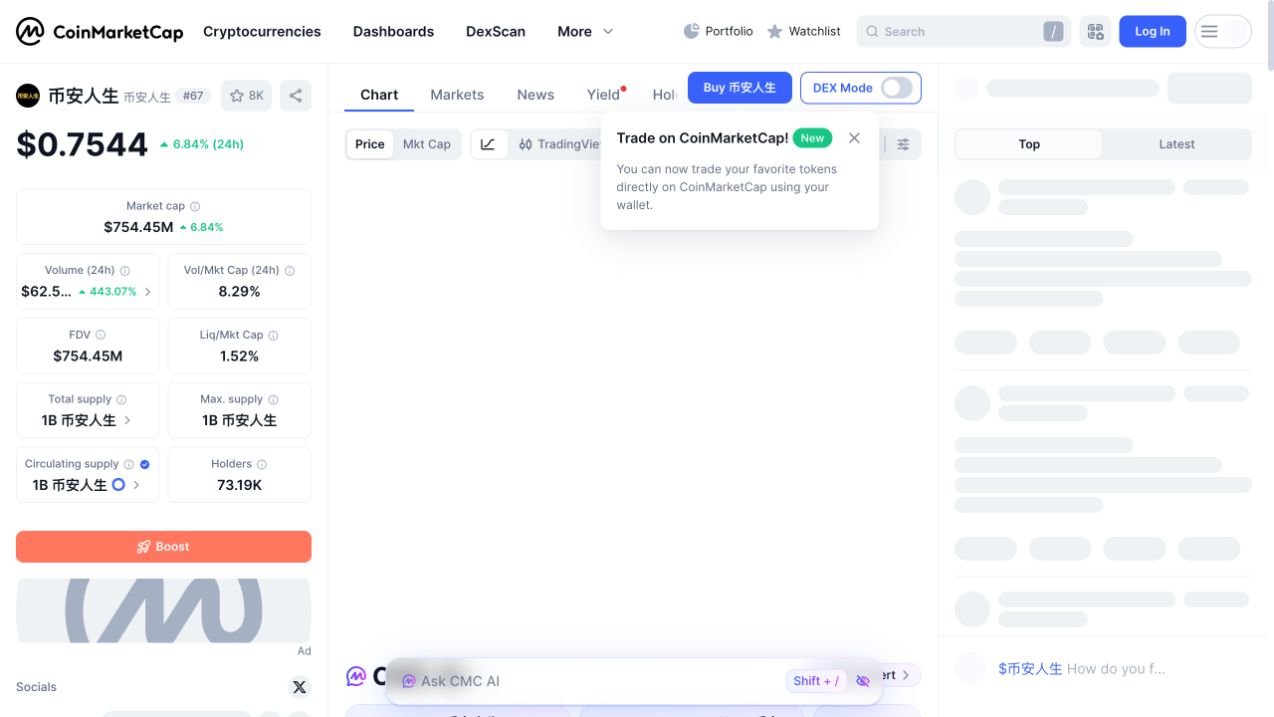Open the Cryptocurrencies menu
1274x717 pixels.
click(x=262, y=32)
